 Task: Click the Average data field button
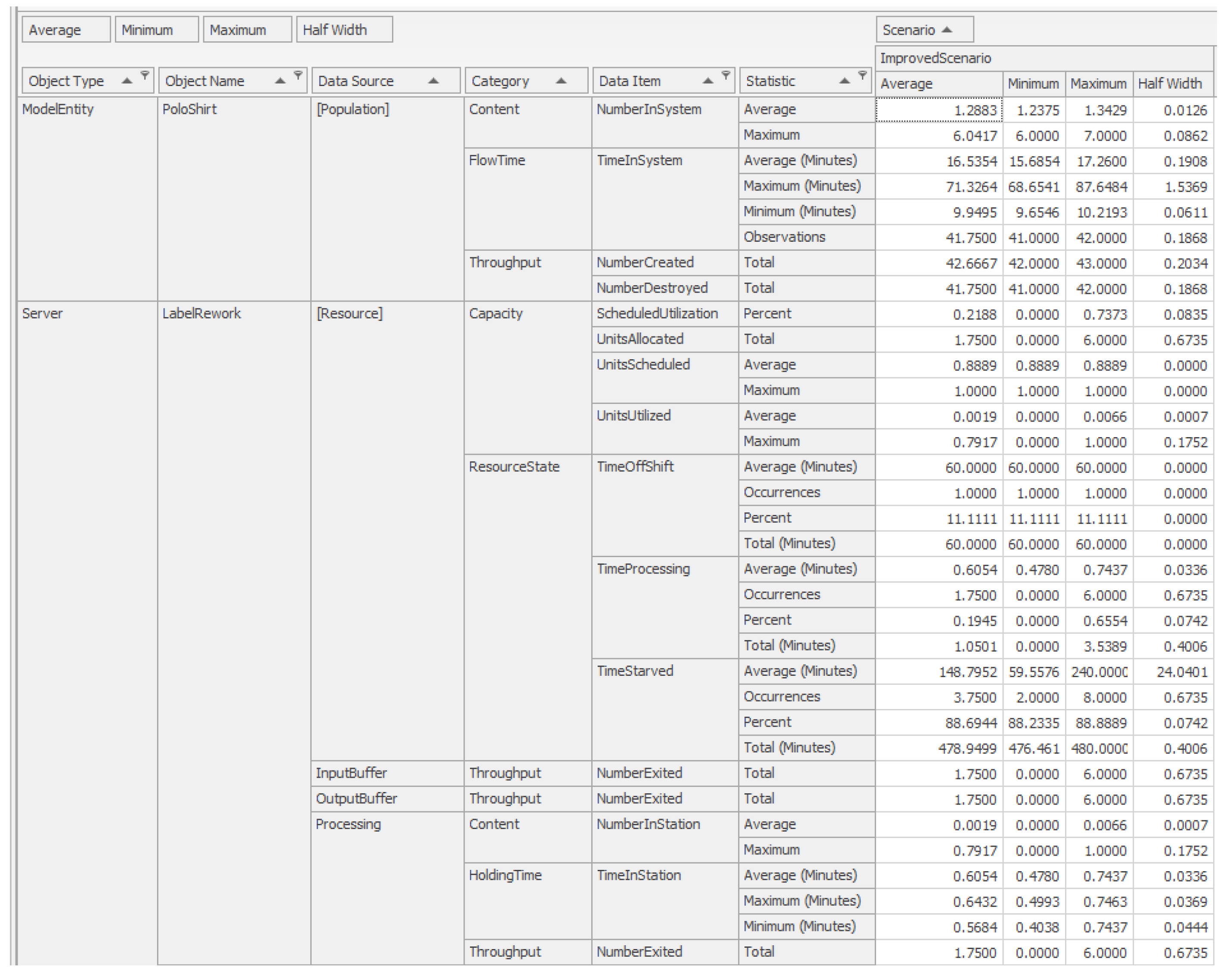[65, 30]
